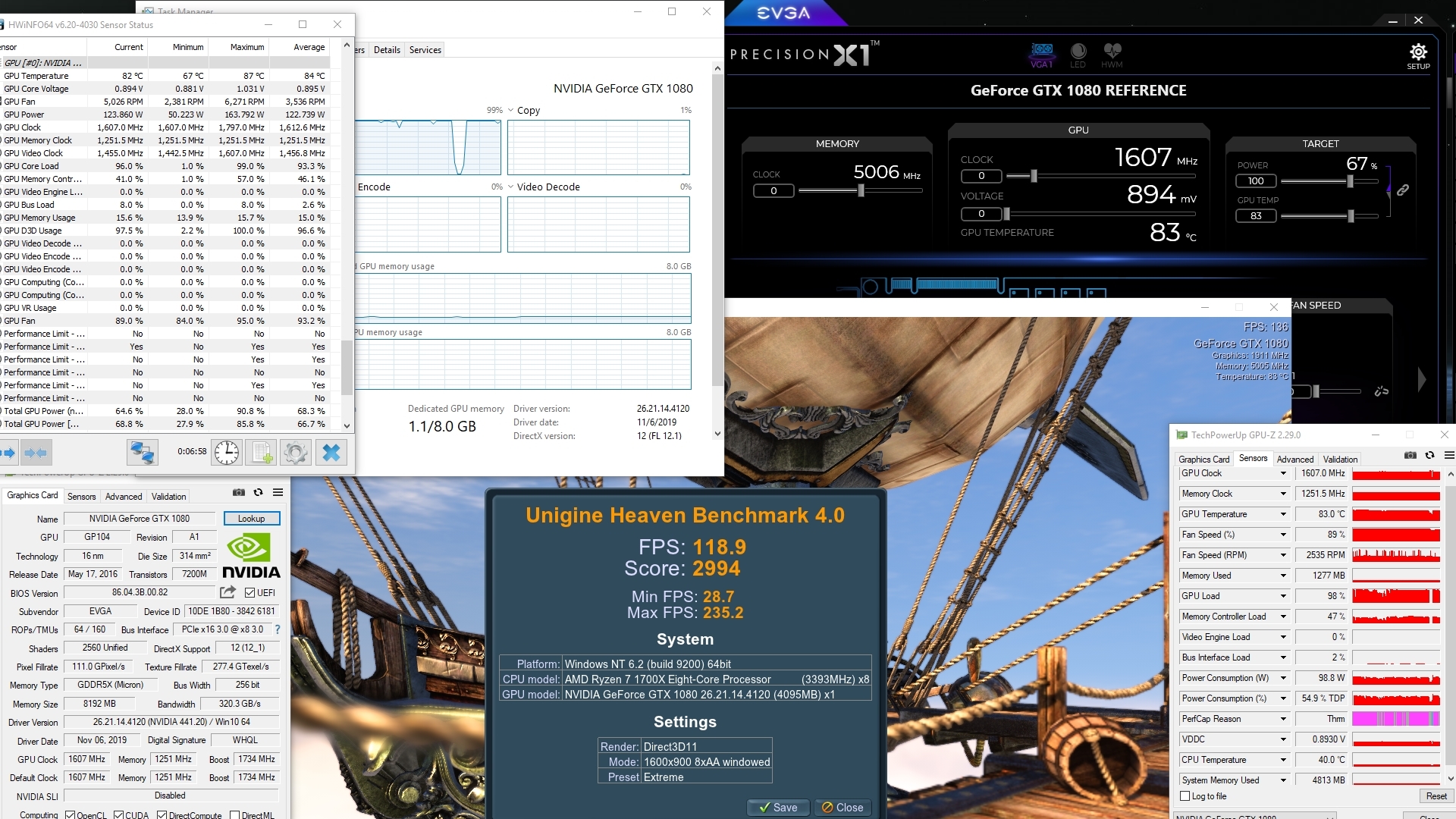Viewport: 1456px width, 819px height.
Task: Open the Memory Clock sensor dropdown
Action: [x=1283, y=494]
